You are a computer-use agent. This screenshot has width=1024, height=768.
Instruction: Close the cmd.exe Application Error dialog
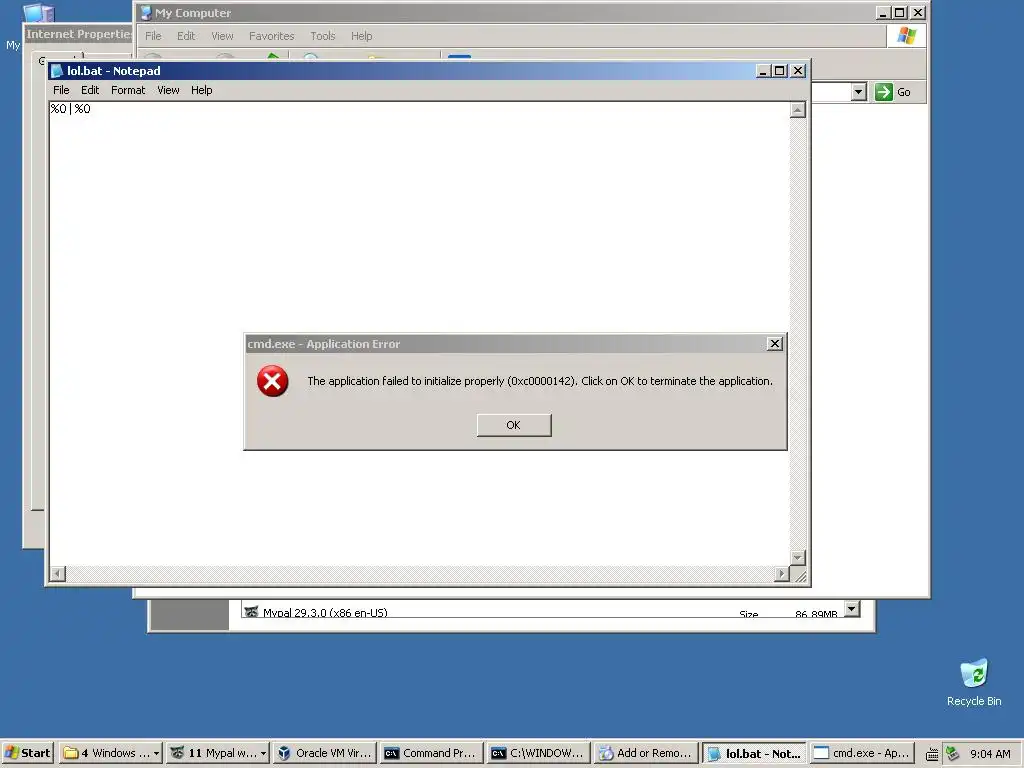coord(775,344)
